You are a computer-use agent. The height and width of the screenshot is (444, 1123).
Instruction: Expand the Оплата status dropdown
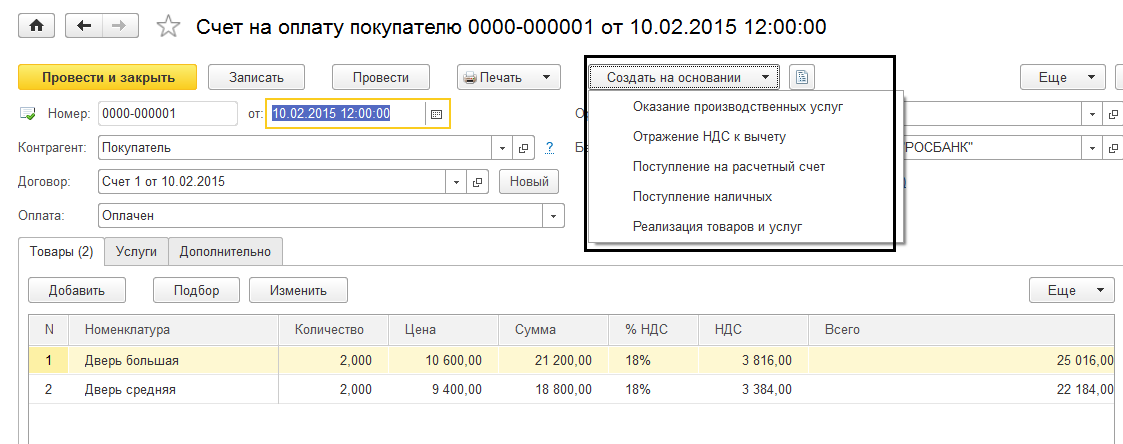point(553,215)
